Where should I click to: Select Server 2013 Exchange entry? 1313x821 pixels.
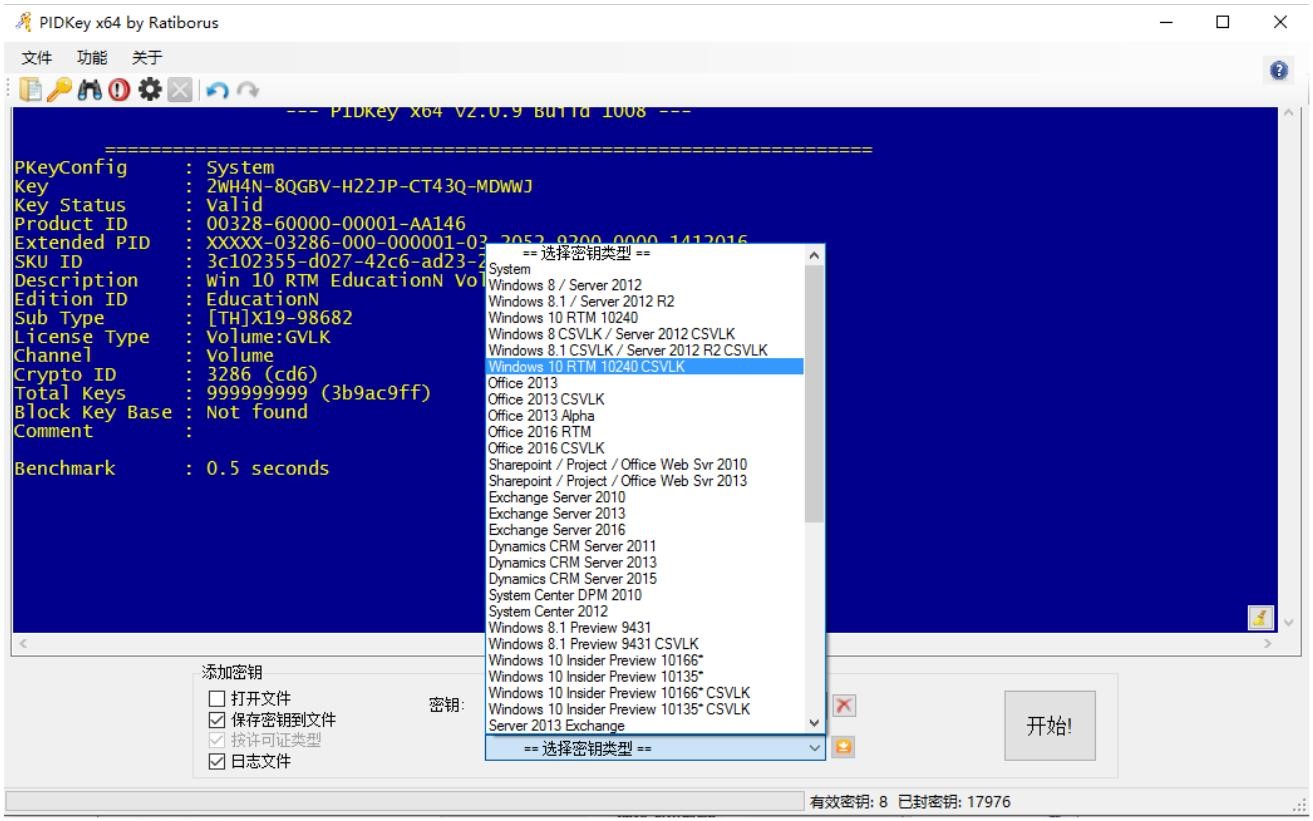645,725
